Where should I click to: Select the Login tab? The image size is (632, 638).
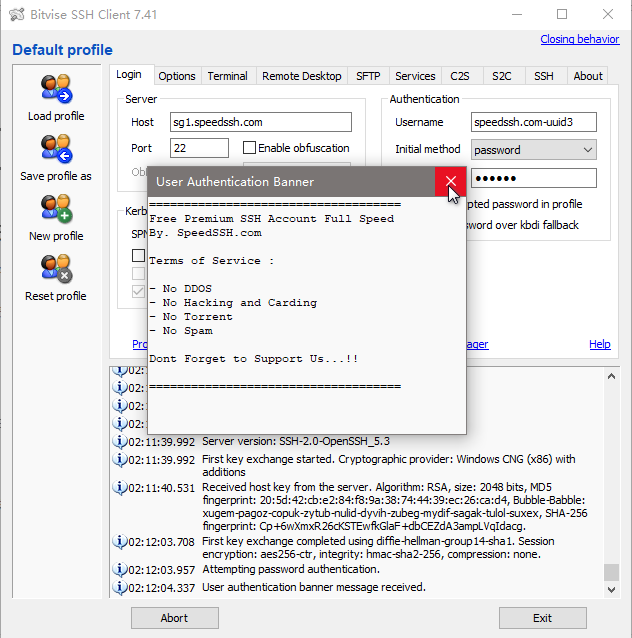129,74
